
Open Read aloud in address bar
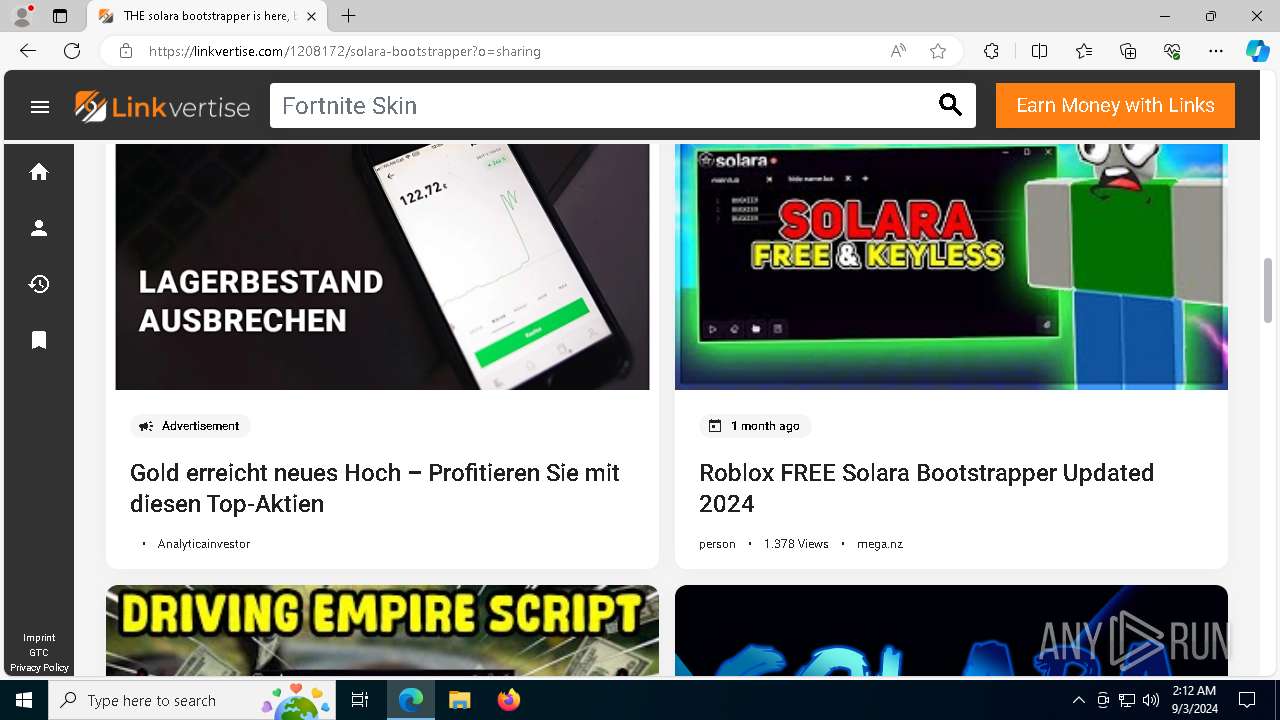(x=898, y=51)
